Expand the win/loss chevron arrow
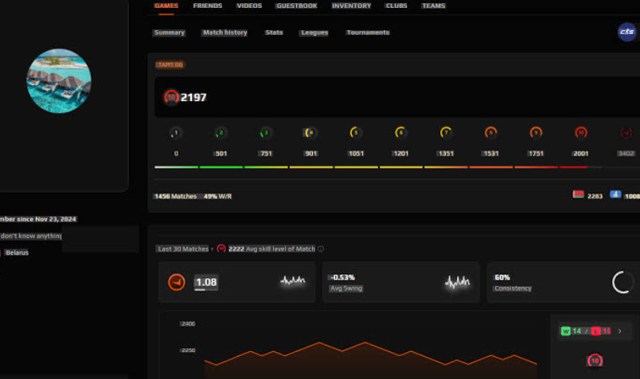Screen dimensions: 640x379 point(620,331)
